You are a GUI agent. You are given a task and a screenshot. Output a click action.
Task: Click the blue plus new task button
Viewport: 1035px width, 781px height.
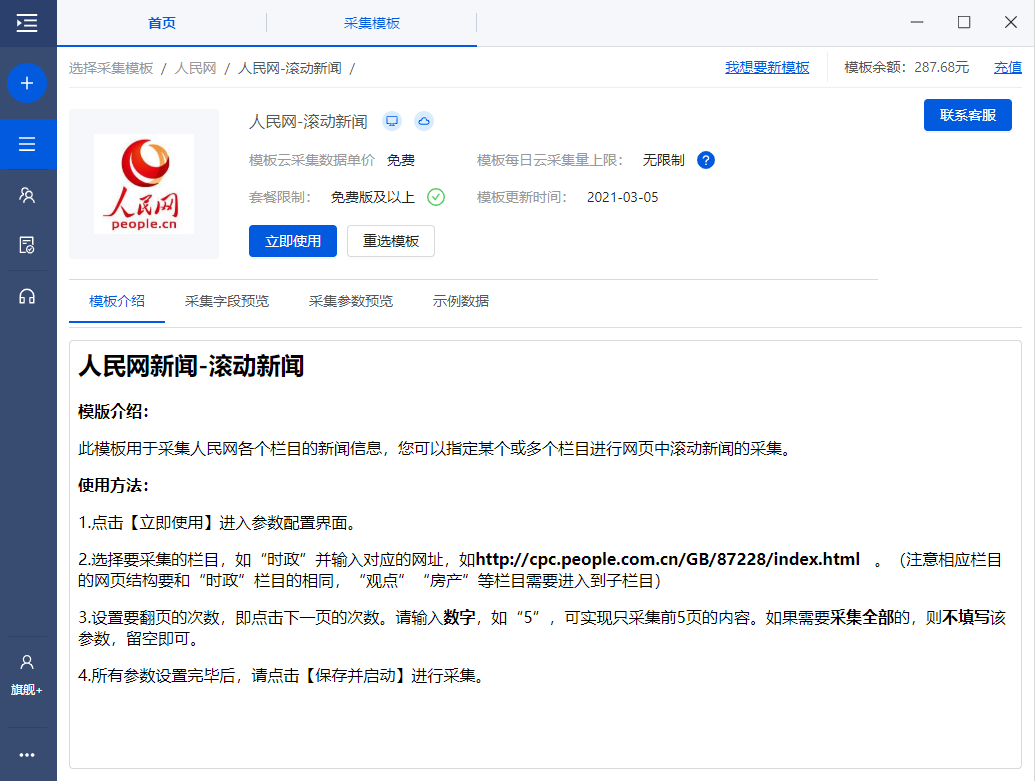coord(27,83)
